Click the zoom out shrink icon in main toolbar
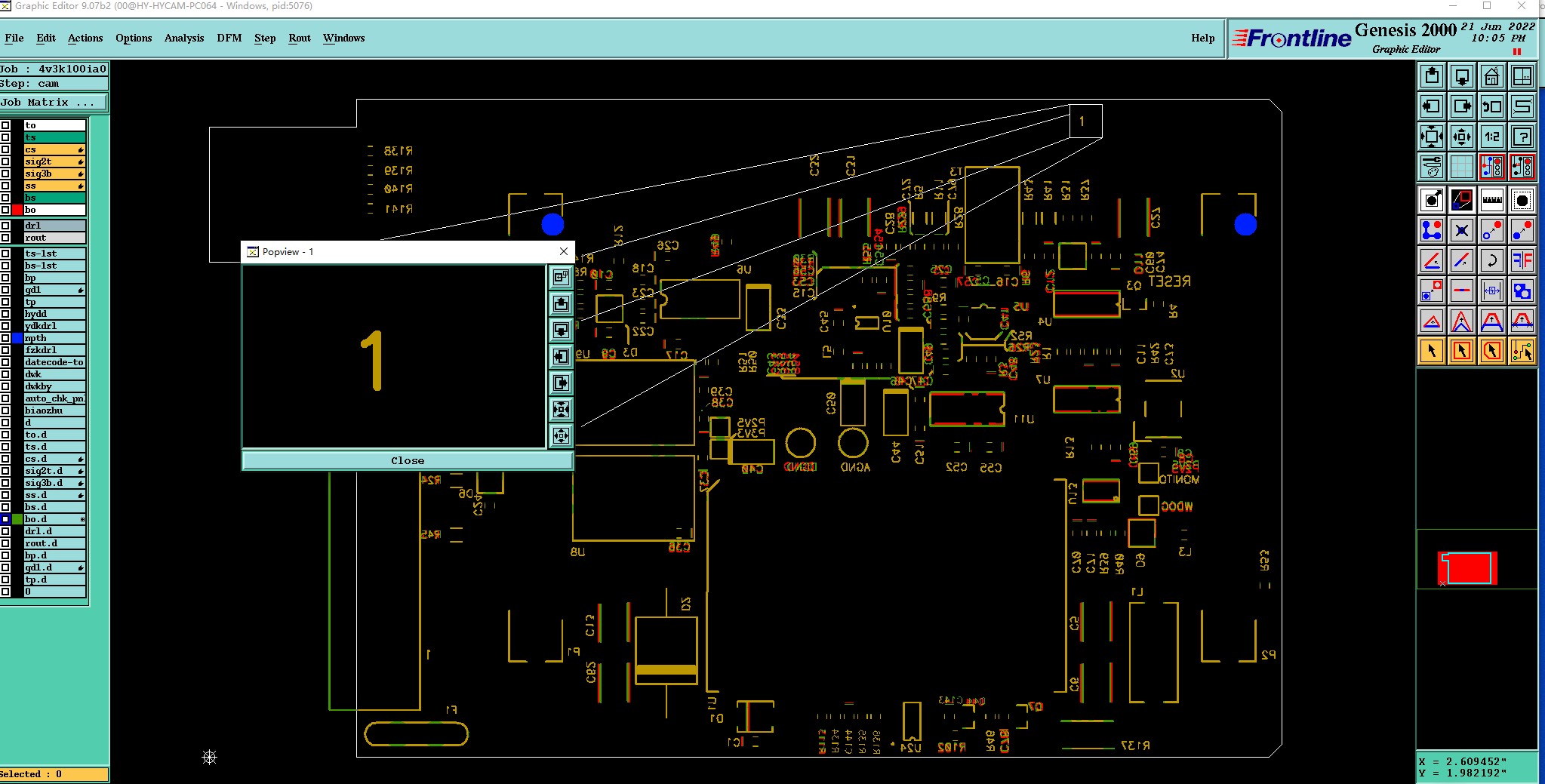Viewport: 1545px width, 784px height. (x=1462, y=137)
